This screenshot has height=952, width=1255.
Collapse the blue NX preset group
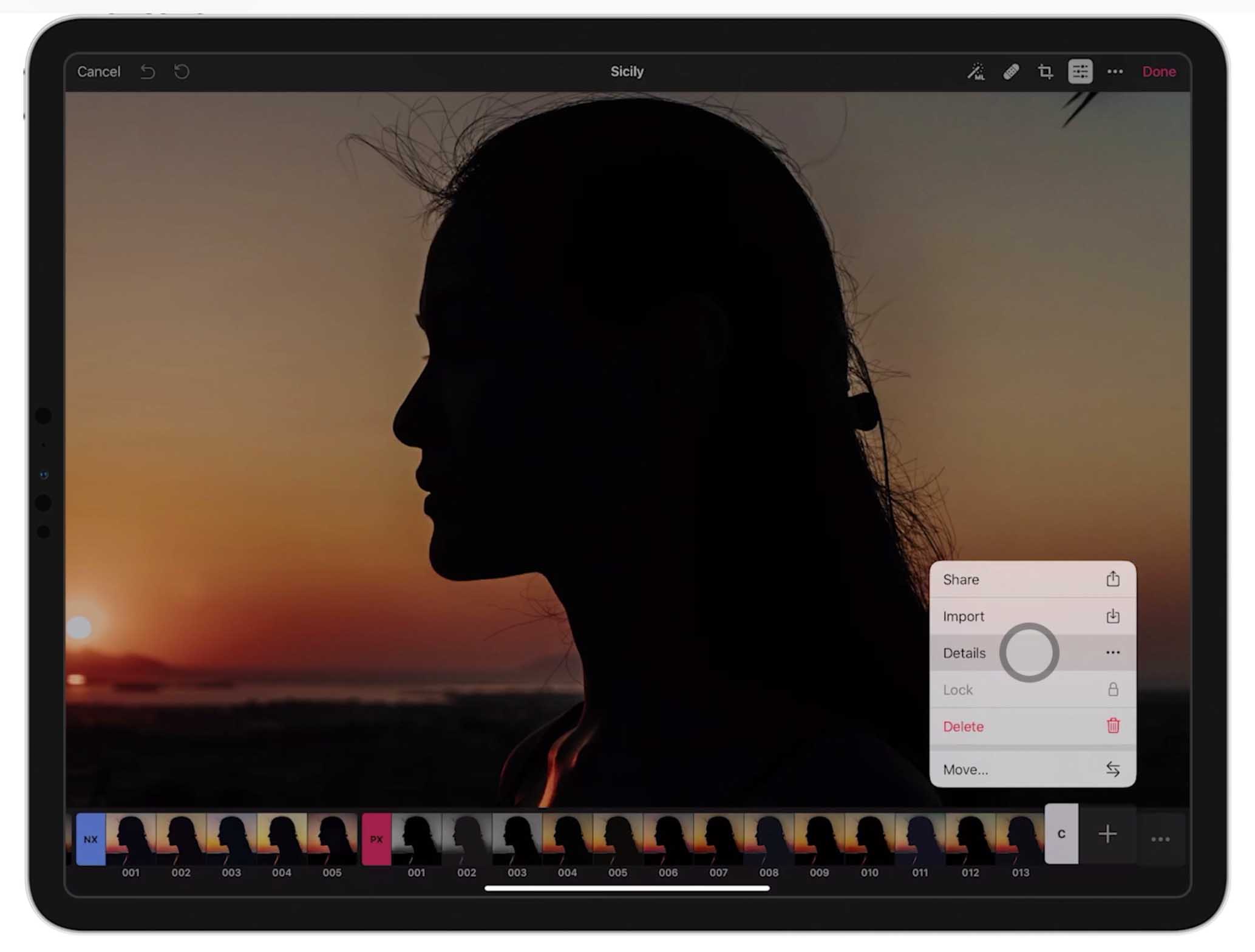(x=90, y=839)
